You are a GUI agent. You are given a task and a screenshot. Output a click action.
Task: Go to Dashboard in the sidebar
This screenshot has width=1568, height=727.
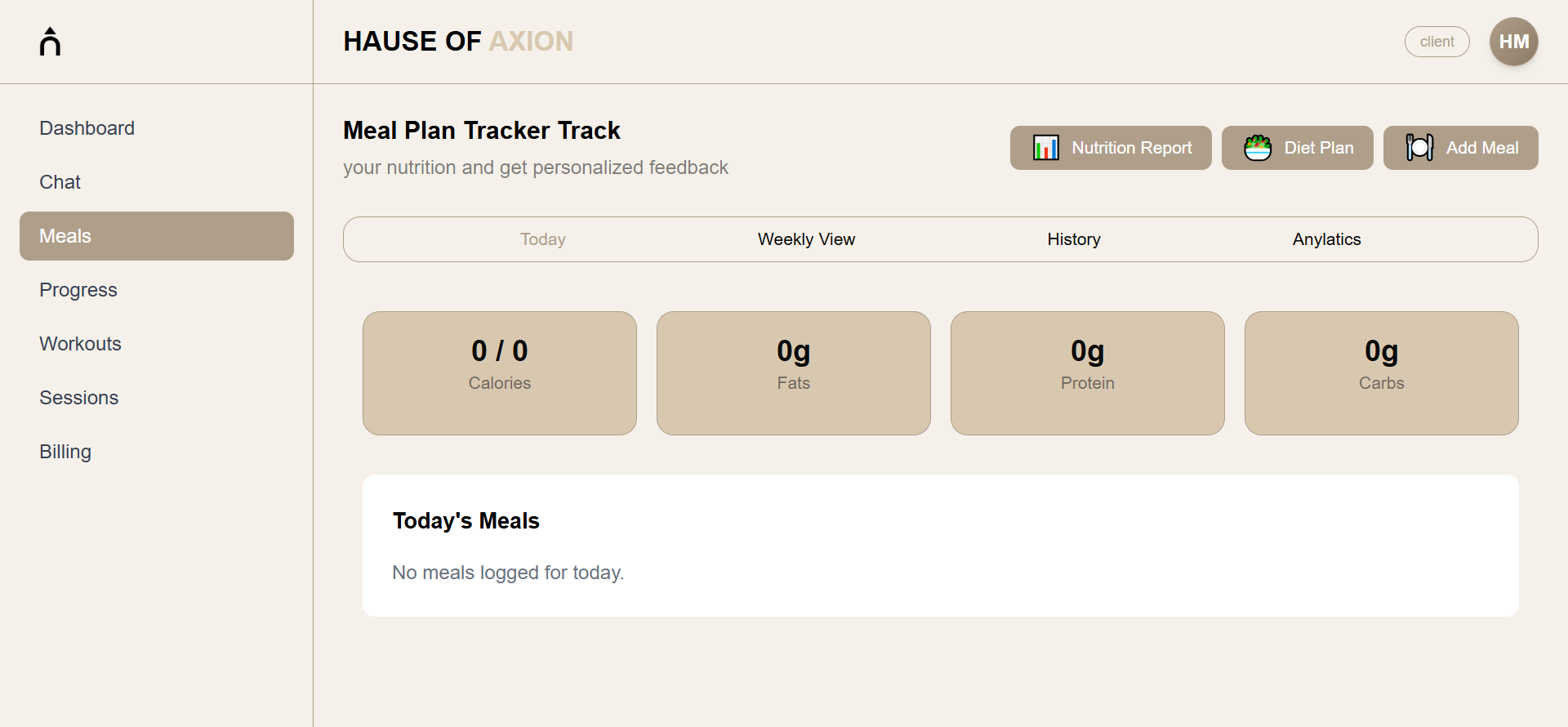coord(87,128)
